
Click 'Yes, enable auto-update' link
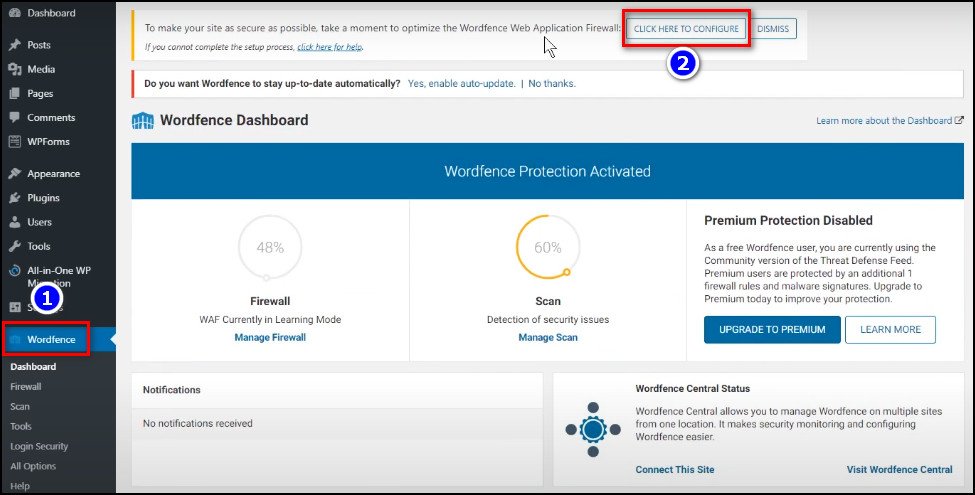pyautogui.click(x=461, y=83)
